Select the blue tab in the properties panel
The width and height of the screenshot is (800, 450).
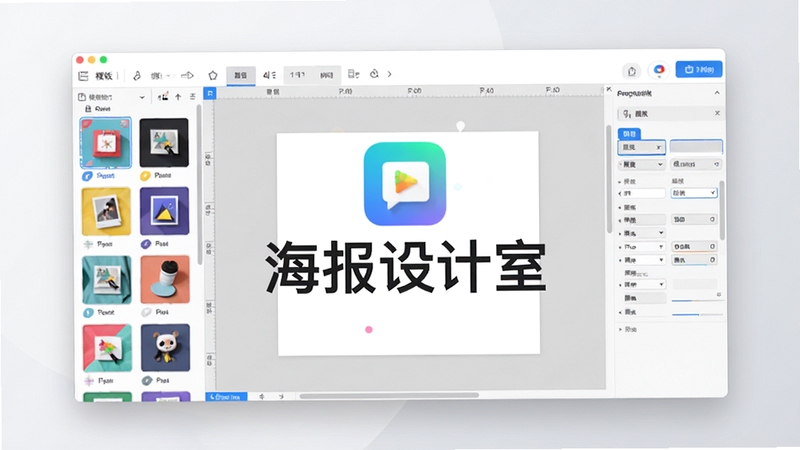pyautogui.click(x=630, y=134)
